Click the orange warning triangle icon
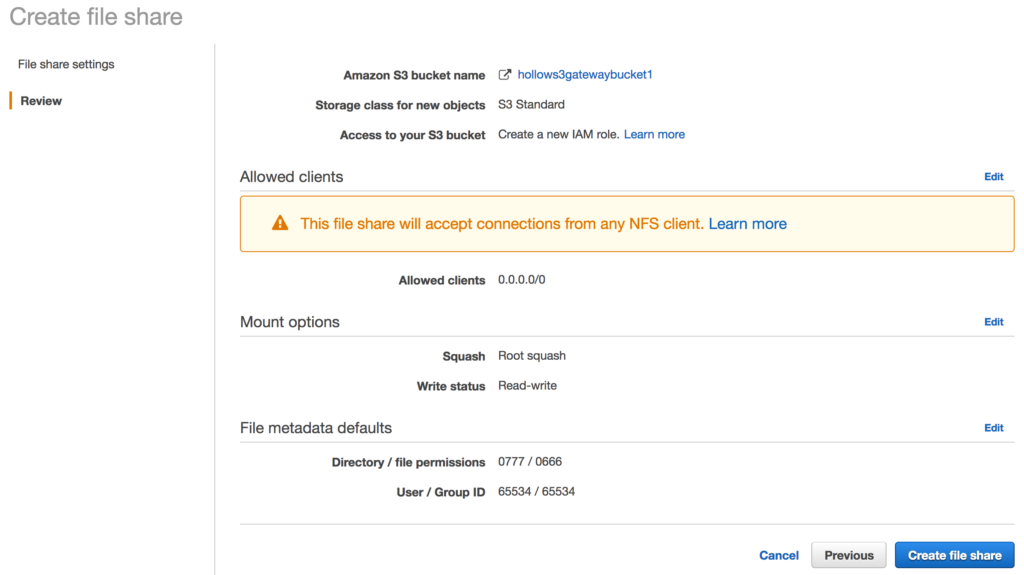This screenshot has height=575, width=1024. pos(280,224)
